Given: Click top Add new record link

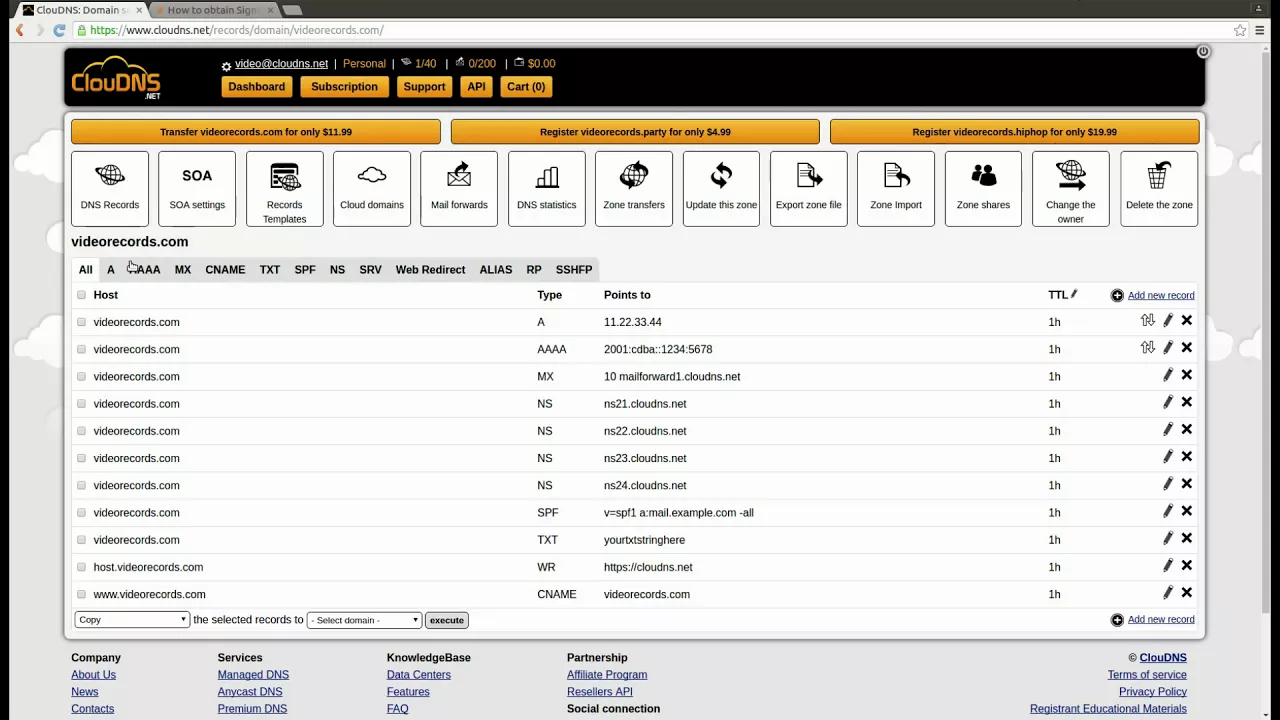Looking at the screenshot, I should coord(1161,295).
